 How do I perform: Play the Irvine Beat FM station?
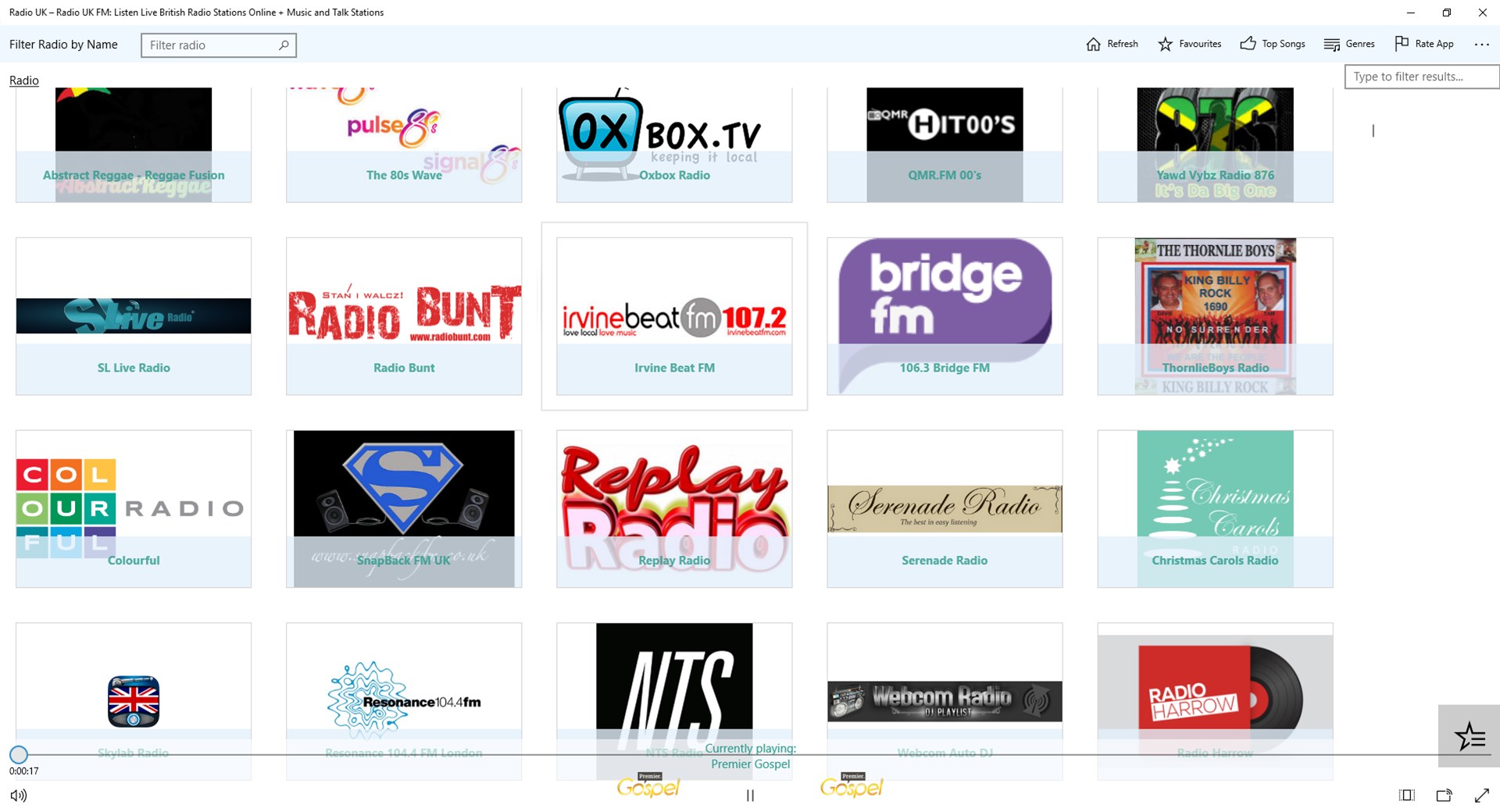point(674,316)
